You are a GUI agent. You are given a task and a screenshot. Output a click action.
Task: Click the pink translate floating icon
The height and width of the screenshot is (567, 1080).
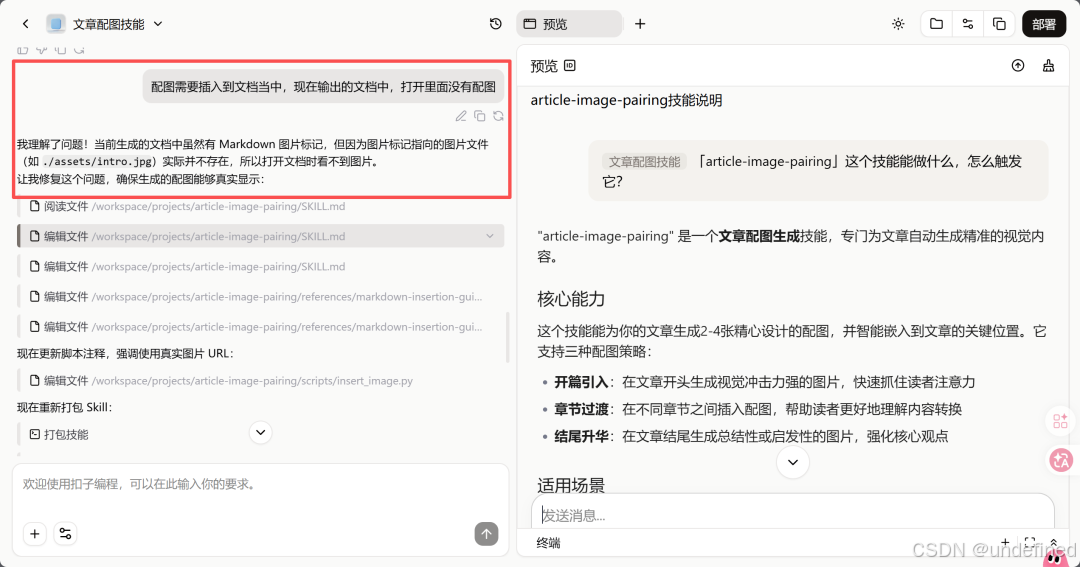(x=1061, y=460)
